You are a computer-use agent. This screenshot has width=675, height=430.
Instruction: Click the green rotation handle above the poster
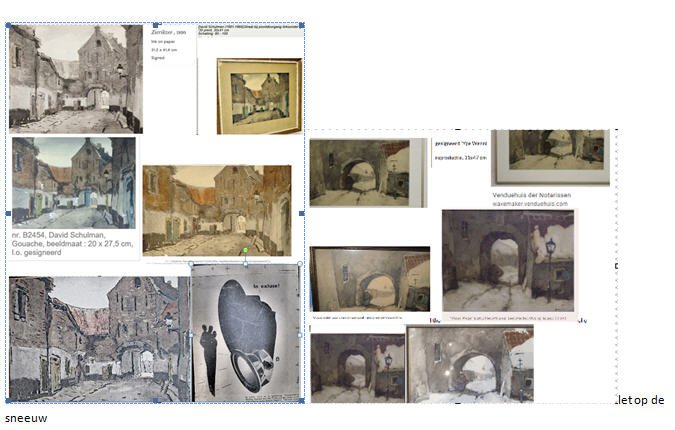[246, 250]
